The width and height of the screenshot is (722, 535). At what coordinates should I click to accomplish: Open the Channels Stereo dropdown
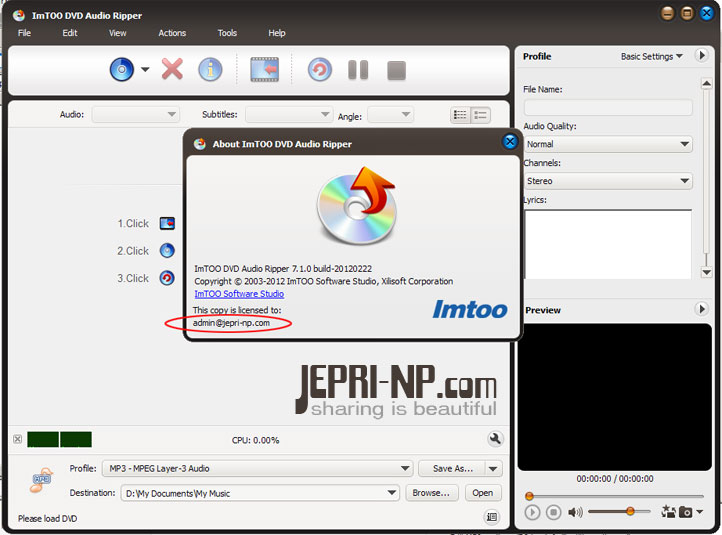(x=608, y=181)
